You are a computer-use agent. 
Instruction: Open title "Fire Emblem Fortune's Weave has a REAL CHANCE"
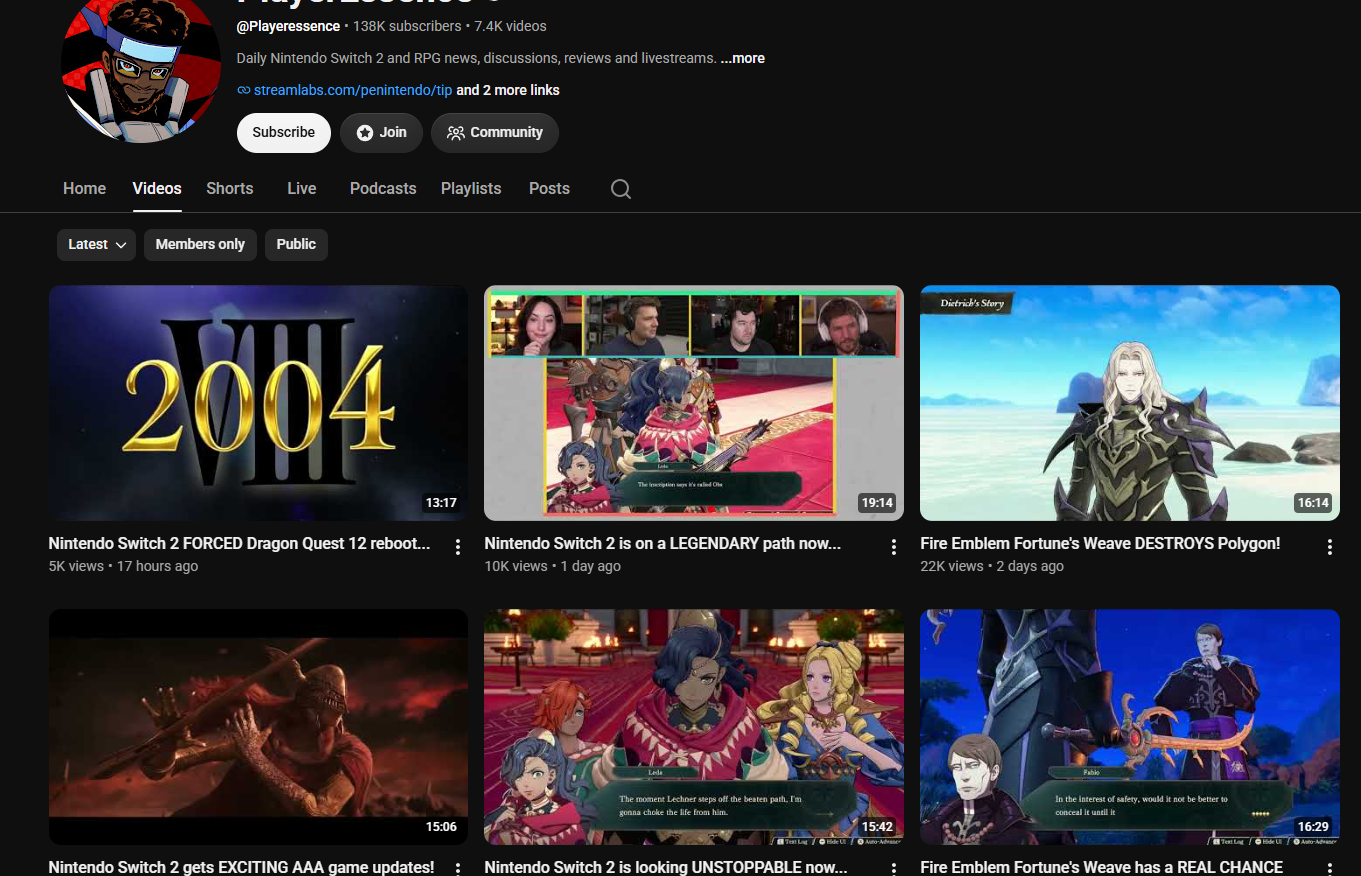tap(1101, 867)
